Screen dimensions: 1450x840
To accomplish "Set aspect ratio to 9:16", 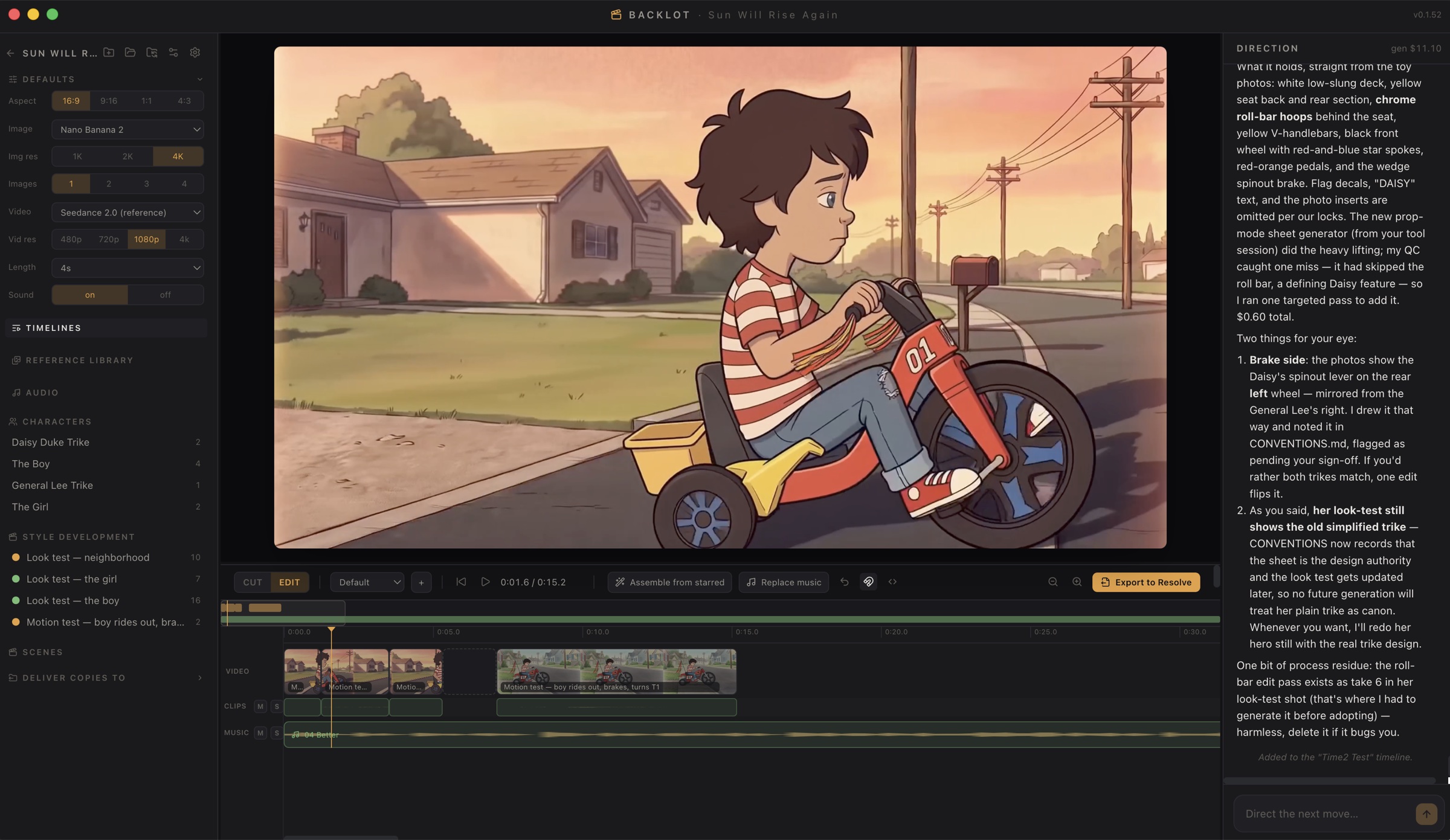I will pos(109,101).
